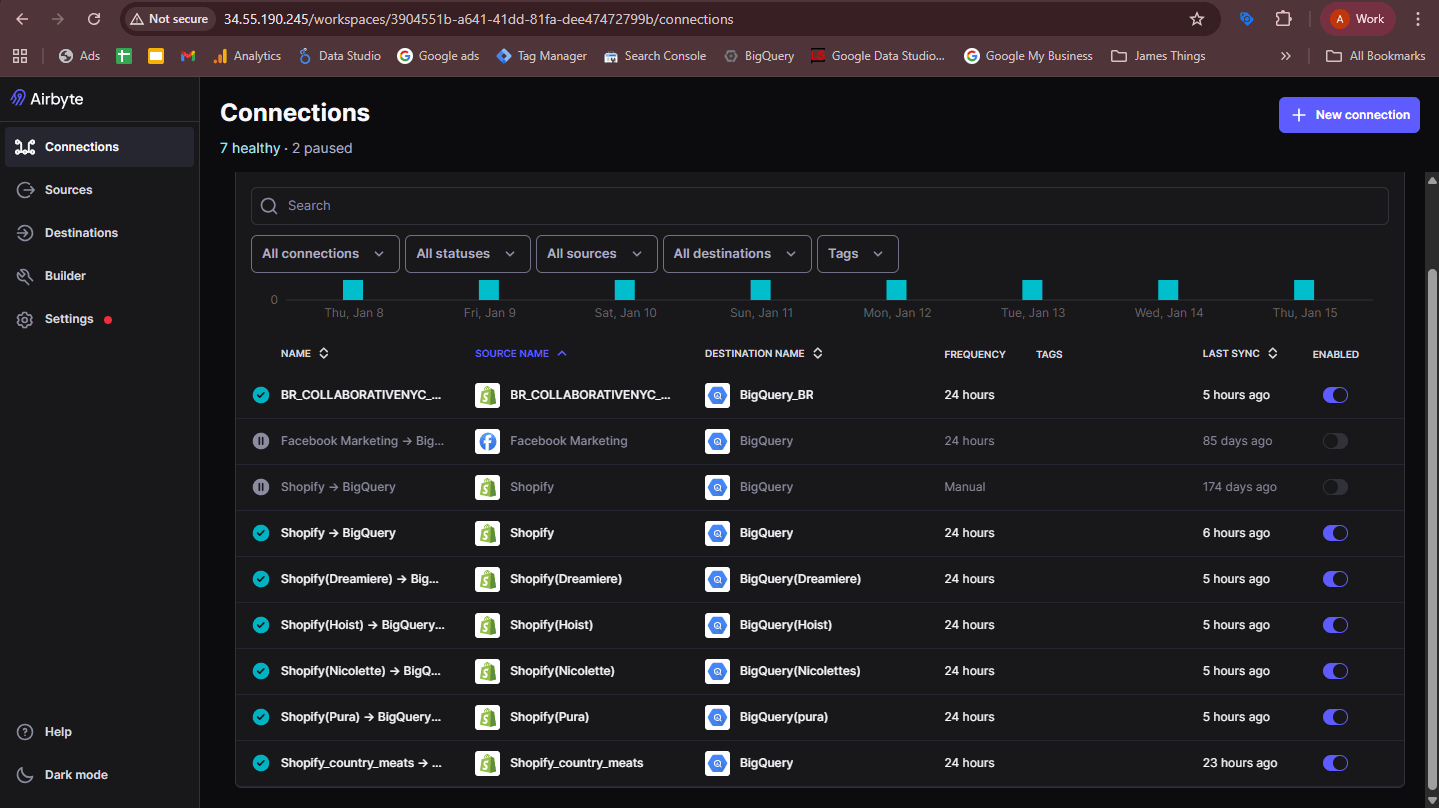Click sync bar for Thu, Jan 8
Viewport: 1439px width, 808px height.
(x=353, y=290)
